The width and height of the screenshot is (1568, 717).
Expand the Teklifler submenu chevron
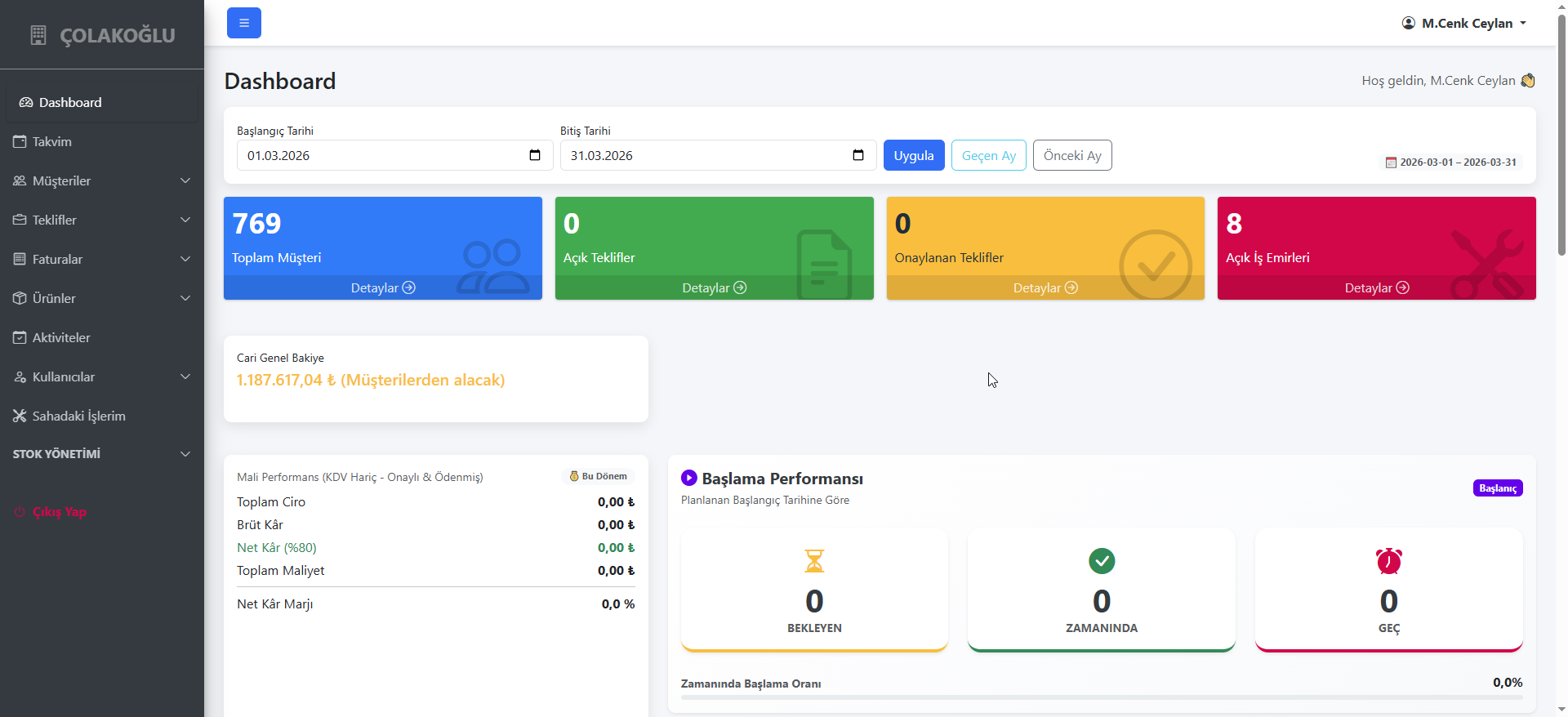pyautogui.click(x=185, y=220)
